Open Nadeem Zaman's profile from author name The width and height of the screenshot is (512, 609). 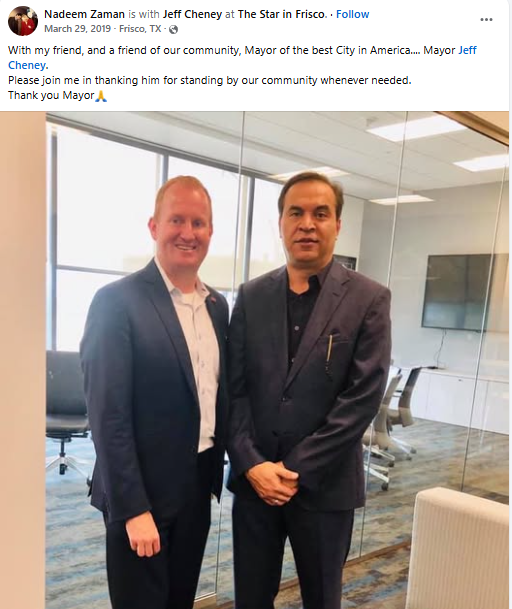pos(84,14)
